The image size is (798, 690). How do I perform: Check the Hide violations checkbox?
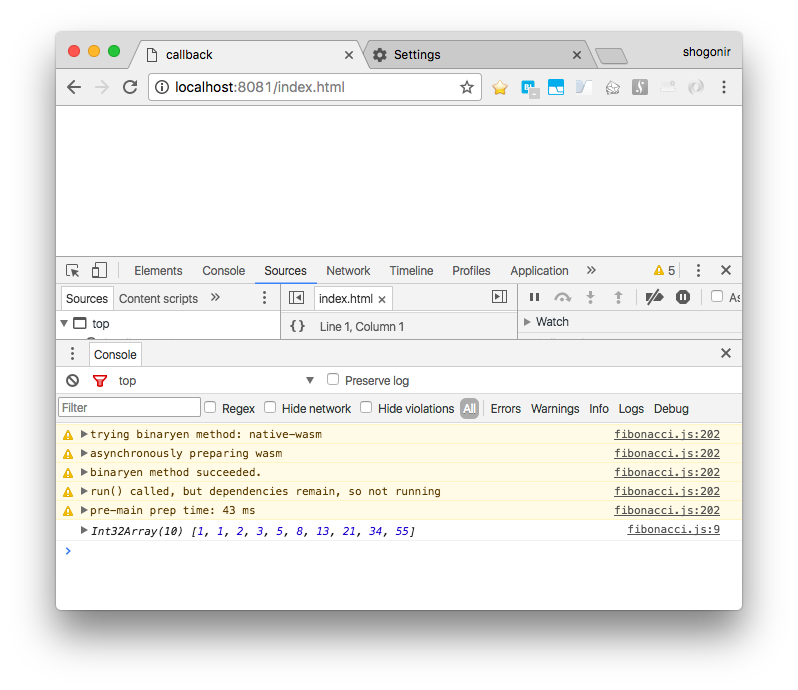coord(366,407)
